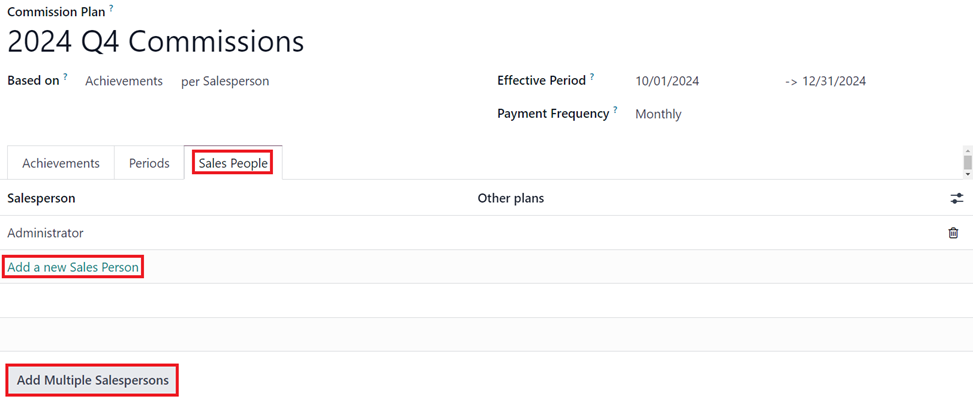Screen dimensions: 973x399
Task: Open the 12/31/2024 end date picker
Action: click(833, 81)
